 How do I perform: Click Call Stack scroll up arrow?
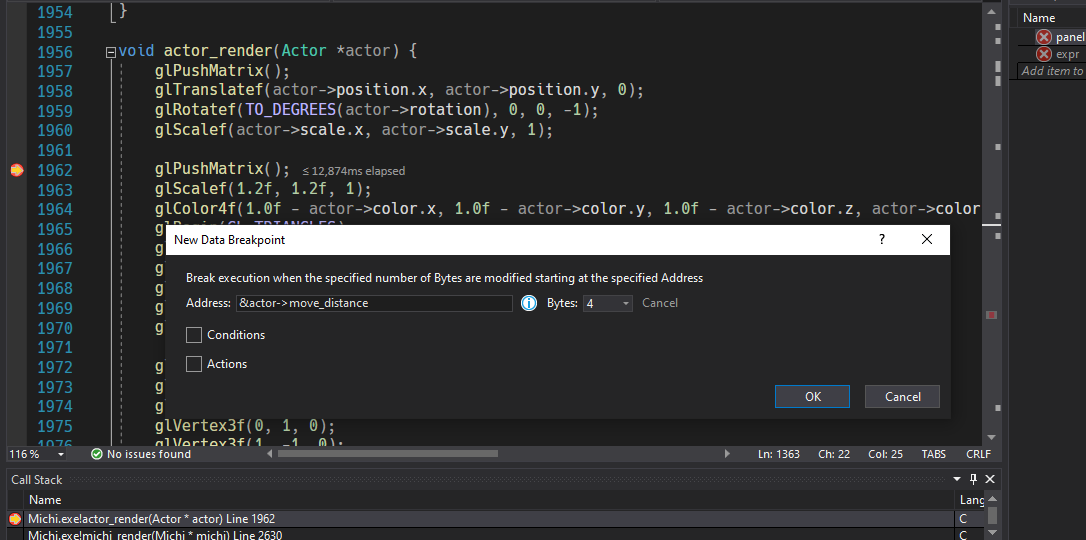tap(992, 498)
